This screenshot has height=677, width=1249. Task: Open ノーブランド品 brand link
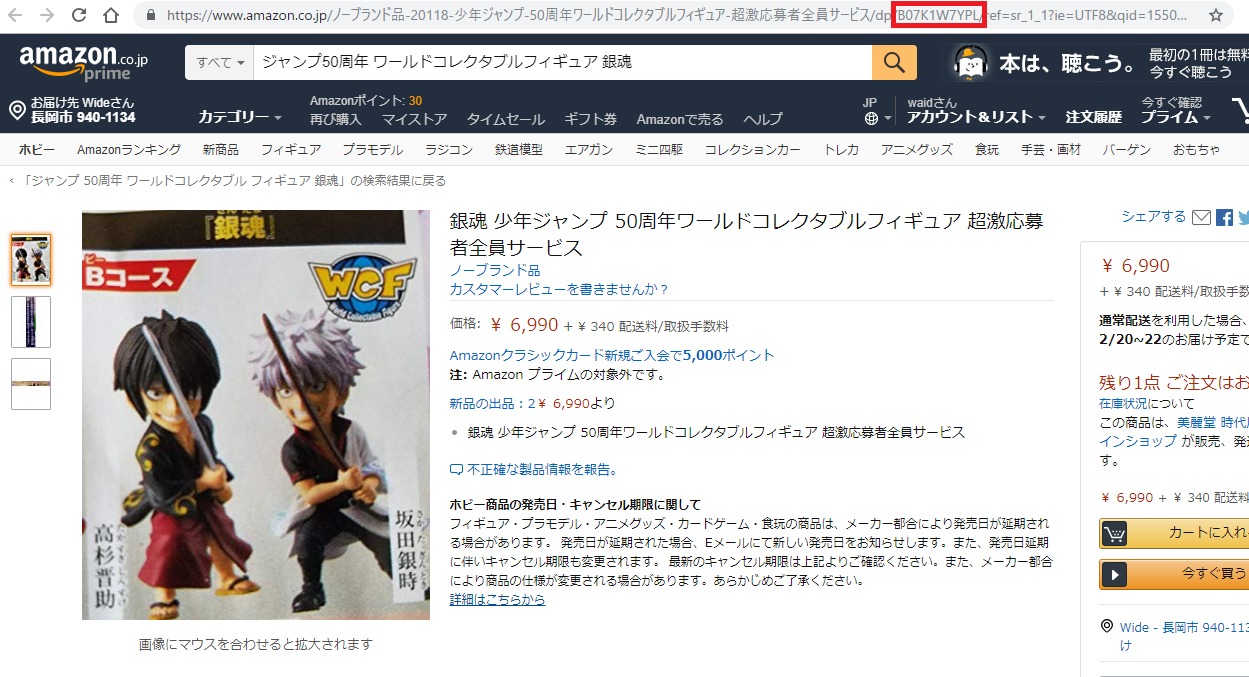(495, 270)
